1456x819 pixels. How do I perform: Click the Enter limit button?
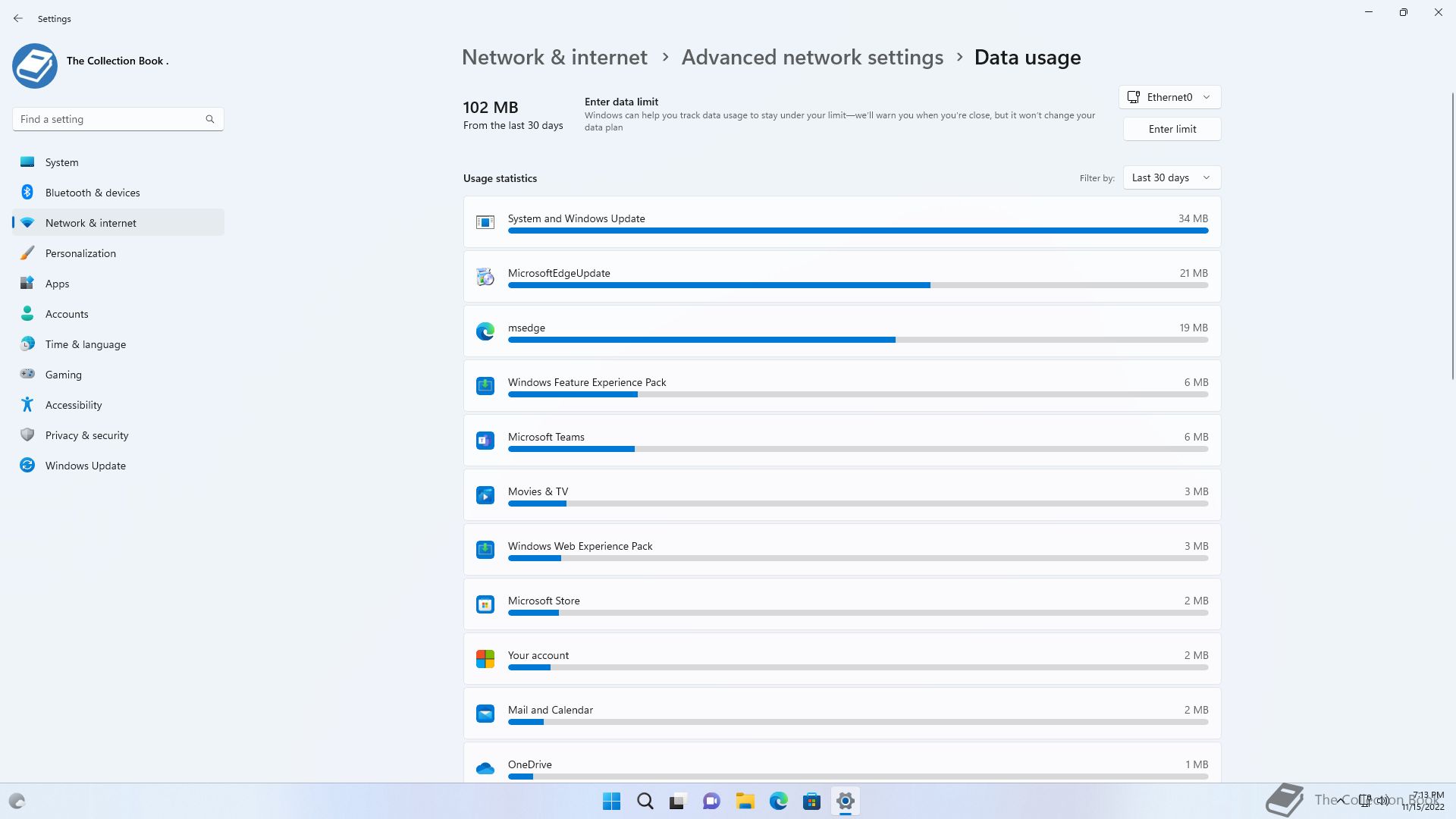point(1172,129)
